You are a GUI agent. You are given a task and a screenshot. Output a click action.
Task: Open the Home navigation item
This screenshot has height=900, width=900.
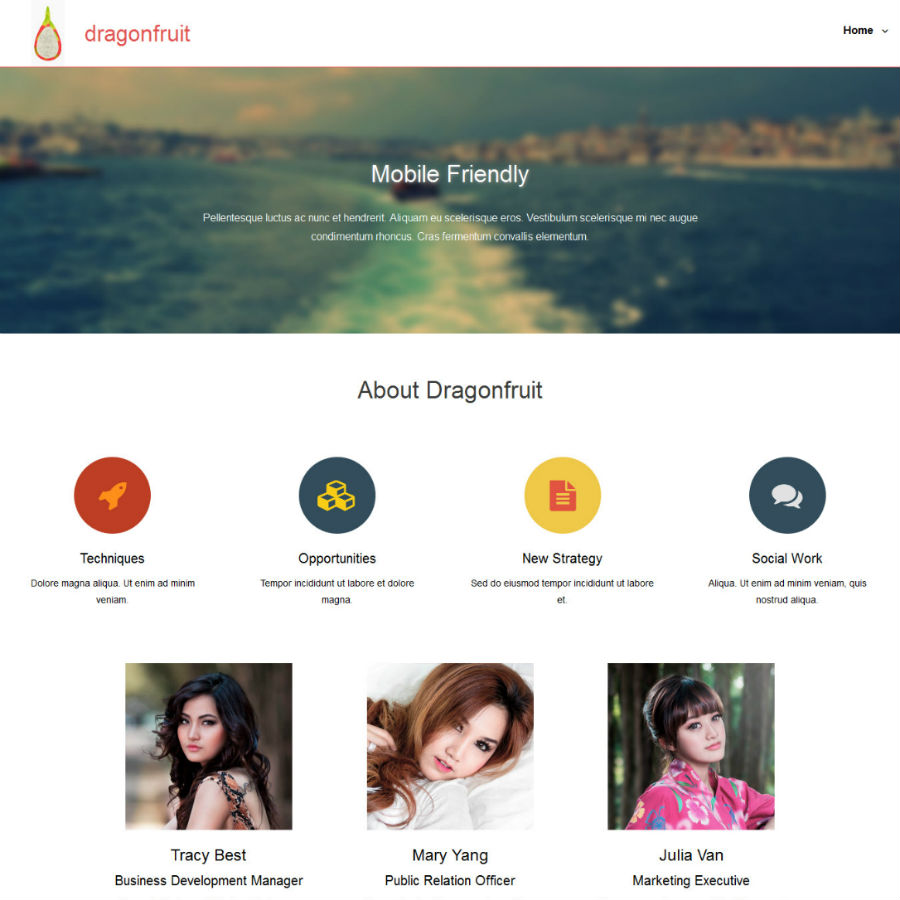pyautogui.click(x=858, y=30)
